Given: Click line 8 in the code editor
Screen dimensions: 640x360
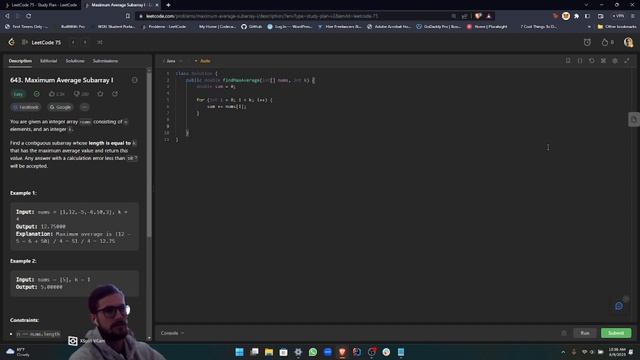Looking at the screenshot, I should pos(392,120).
